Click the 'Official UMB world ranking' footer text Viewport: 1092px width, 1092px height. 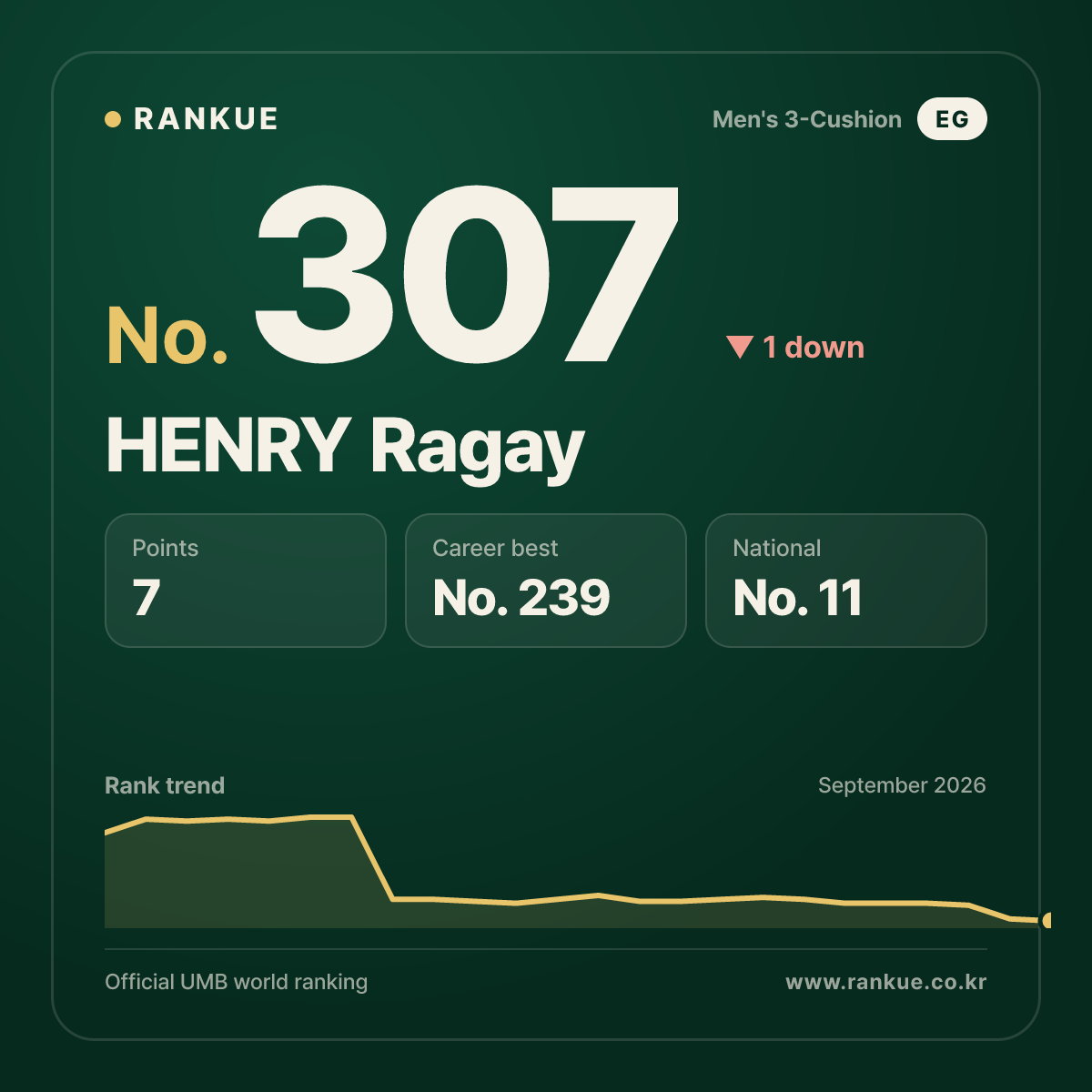[x=237, y=982]
